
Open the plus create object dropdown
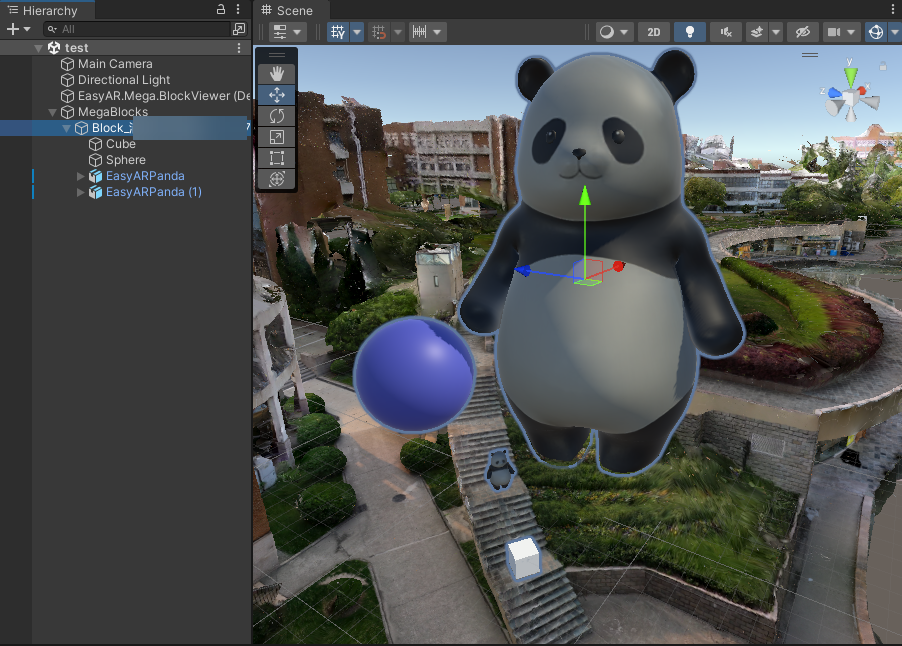tap(18, 30)
